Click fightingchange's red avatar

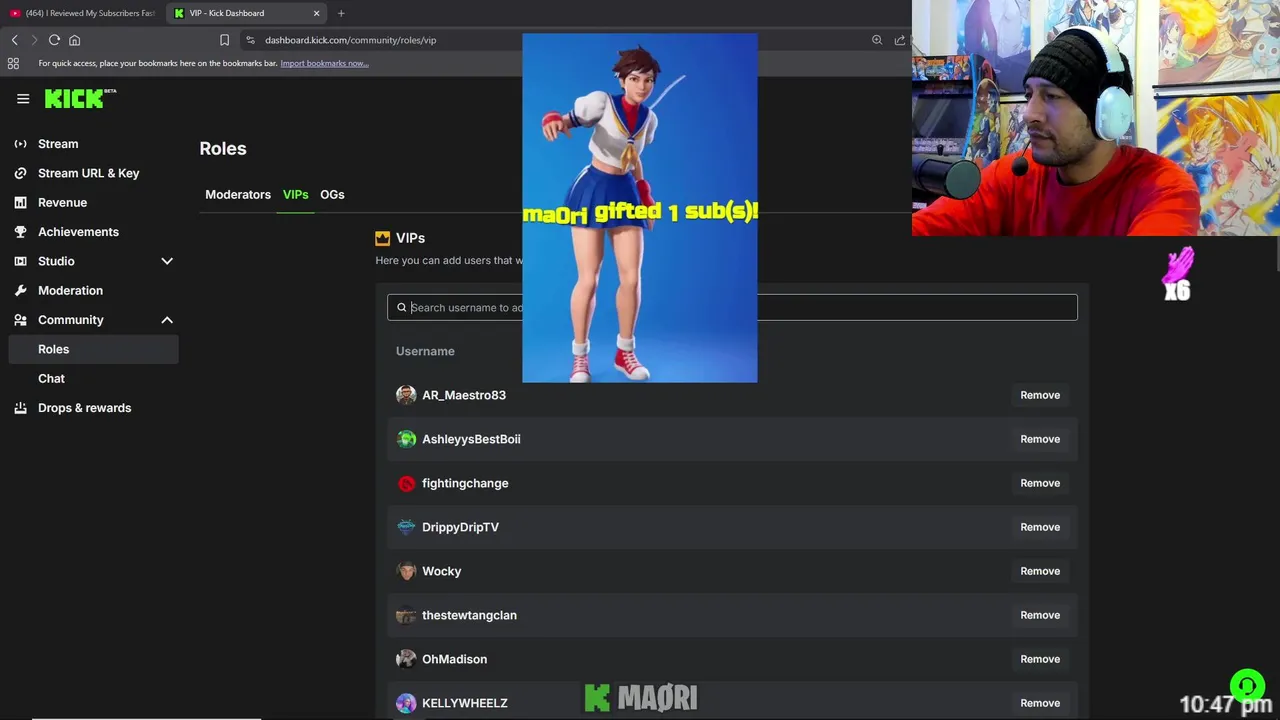(406, 483)
